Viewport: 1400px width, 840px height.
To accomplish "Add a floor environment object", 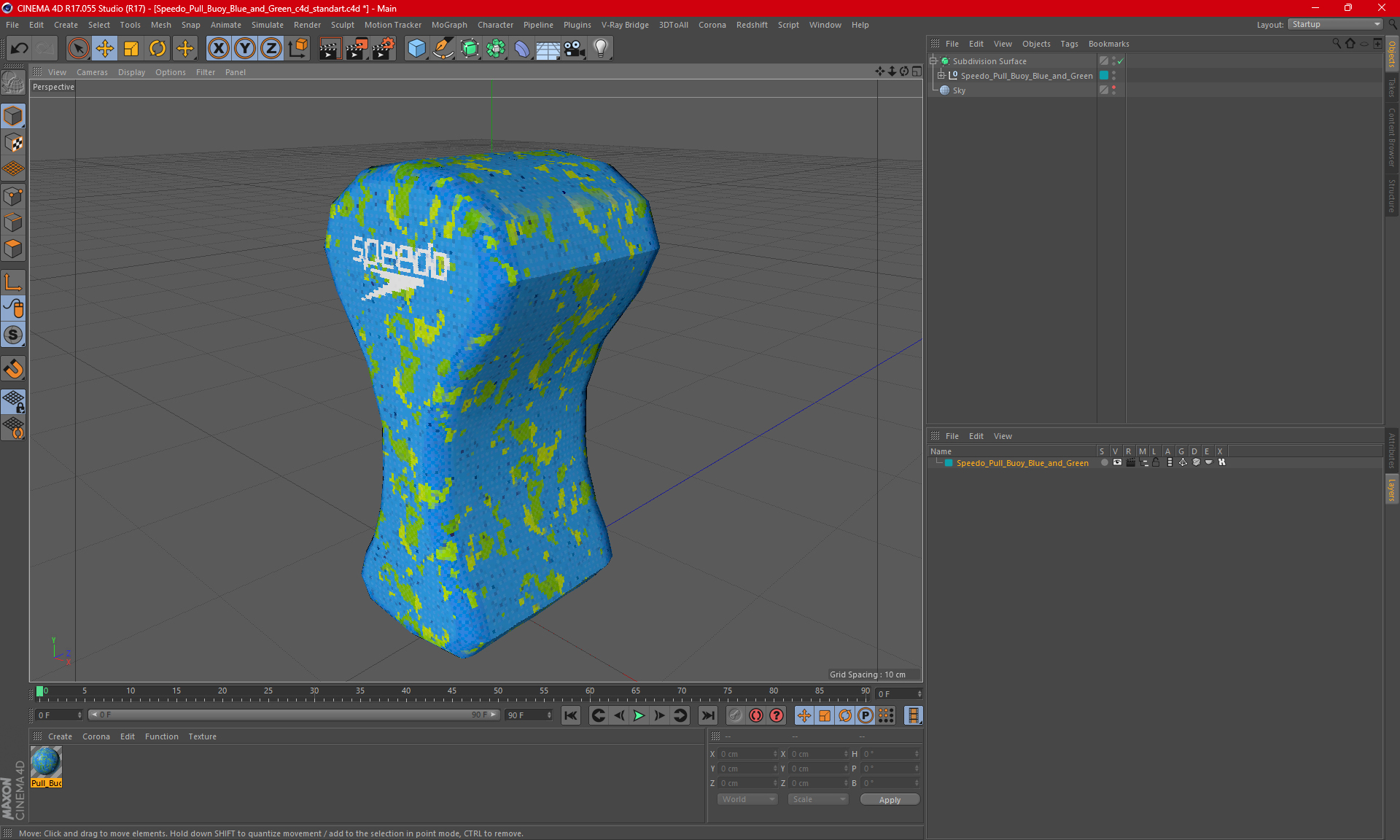I will (548, 49).
